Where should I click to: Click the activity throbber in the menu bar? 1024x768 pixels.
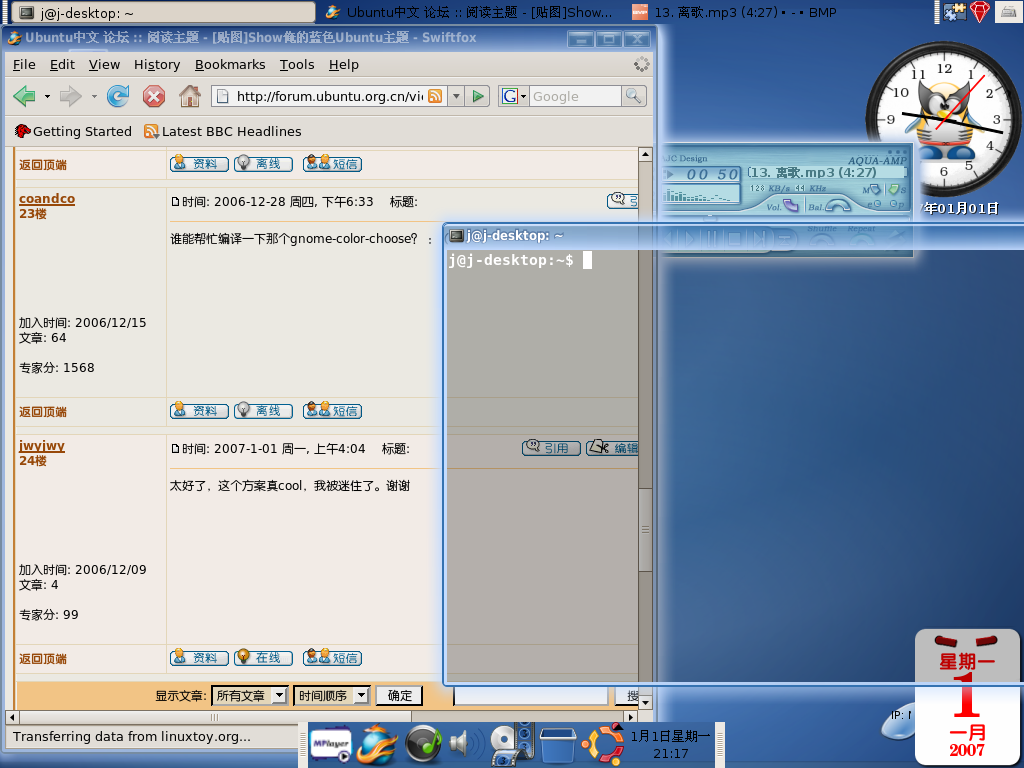641,64
